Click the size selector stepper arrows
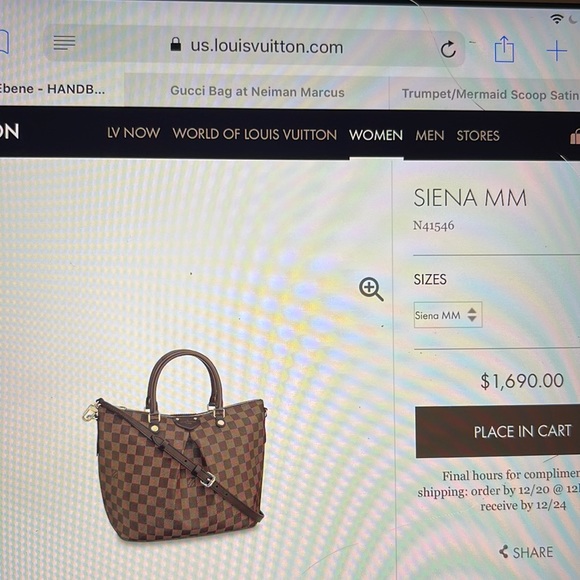Image resolution: width=580 pixels, height=580 pixels. (472, 315)
